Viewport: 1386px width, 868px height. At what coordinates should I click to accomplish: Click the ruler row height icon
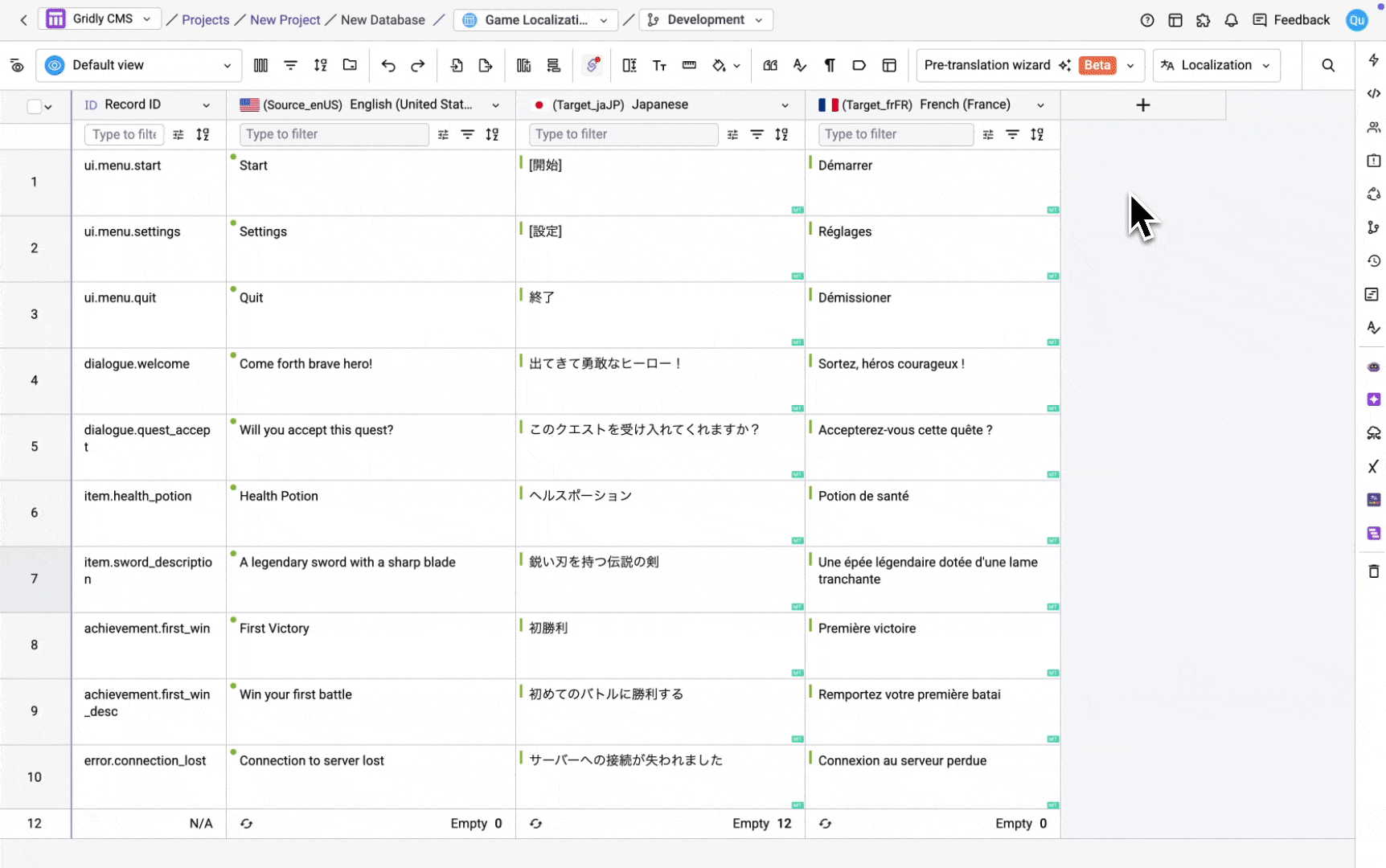click(x=689, y=65)
